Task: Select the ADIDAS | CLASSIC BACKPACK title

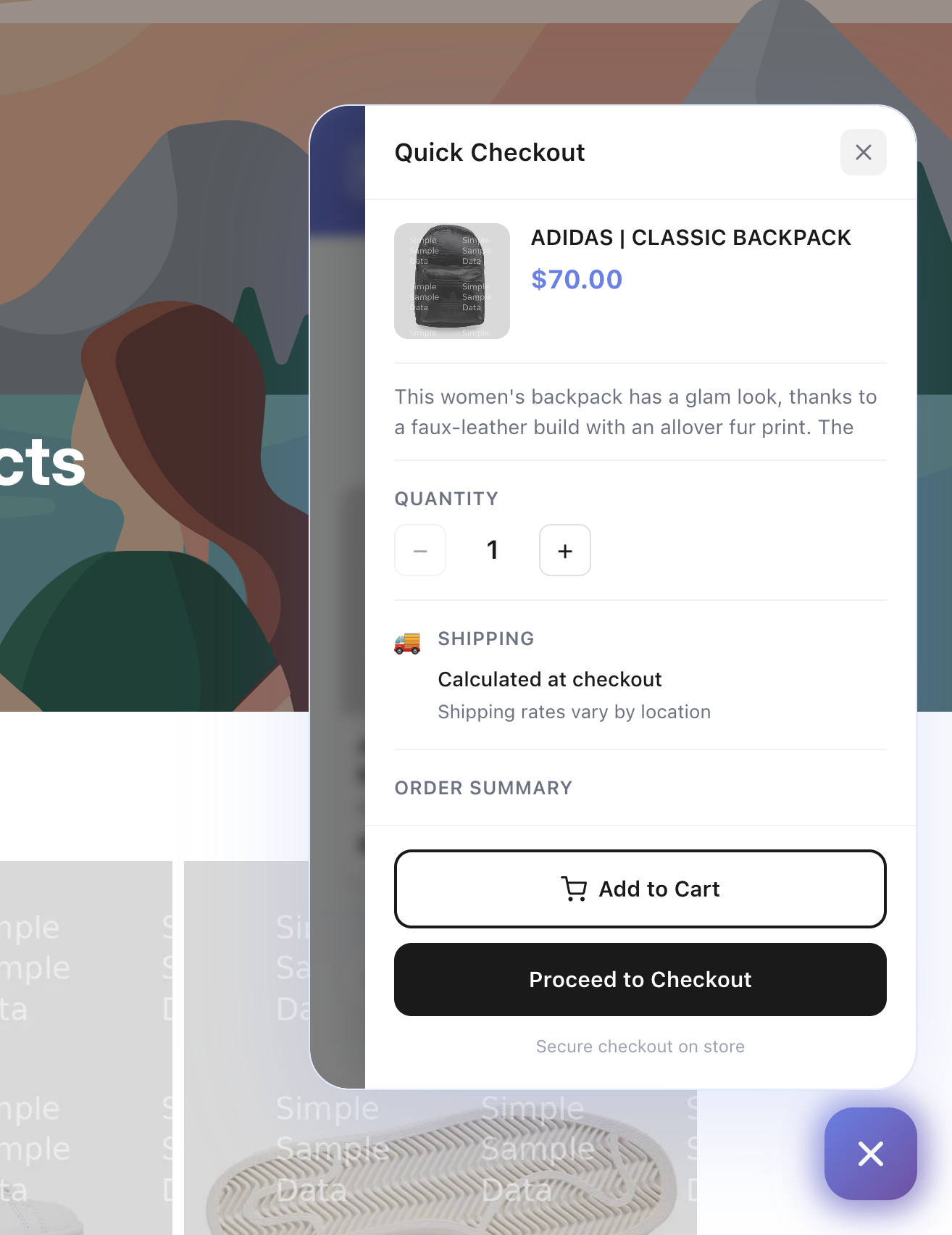Action: coord(691,238)
